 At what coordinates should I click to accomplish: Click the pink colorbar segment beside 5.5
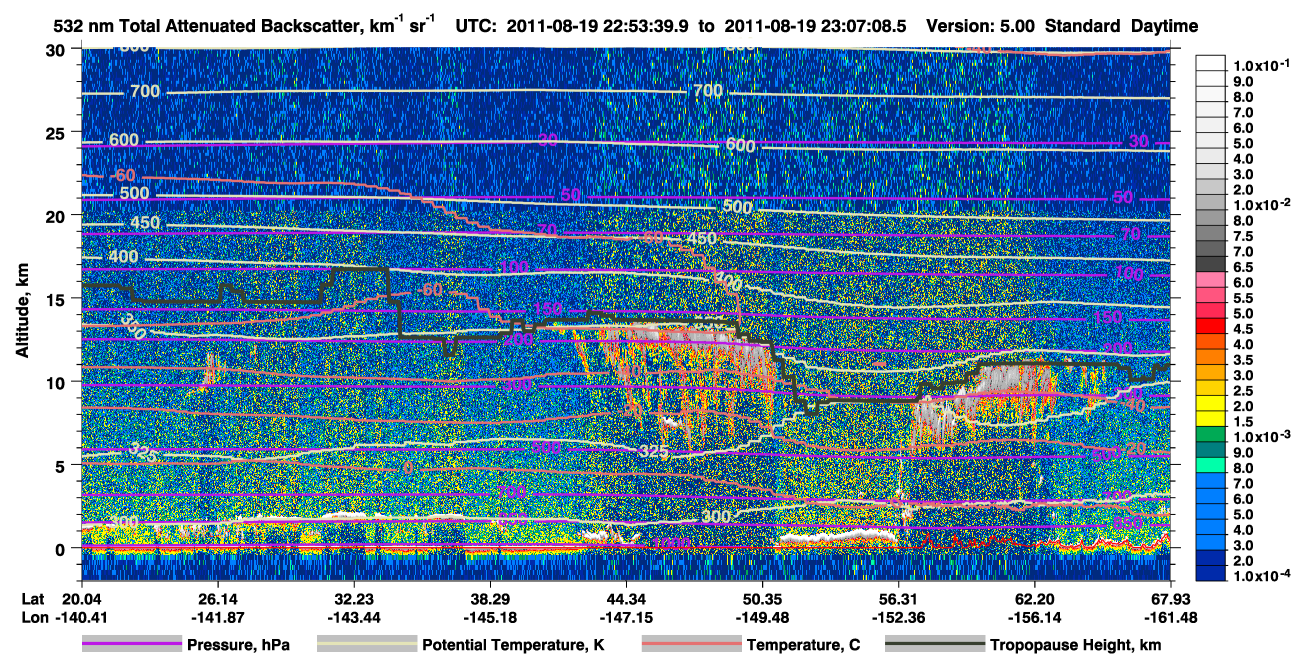[x=1210, y=296]
